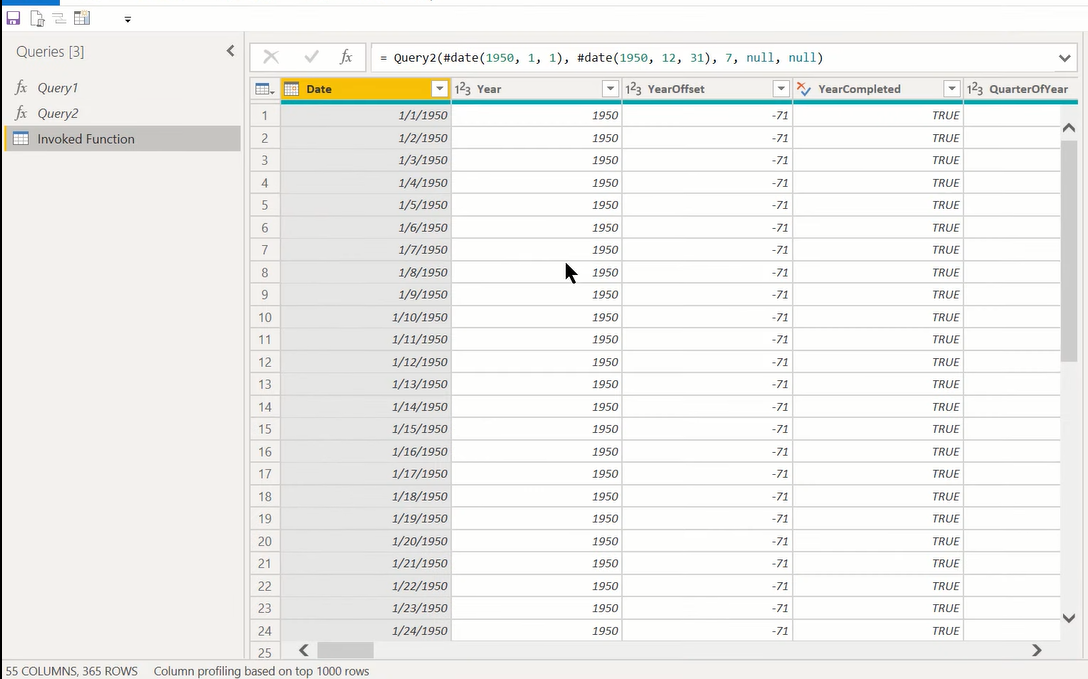Click the cell with date 1/20/1950
The height and width of the screenshot is (679, 1088).
click(366, 541)
